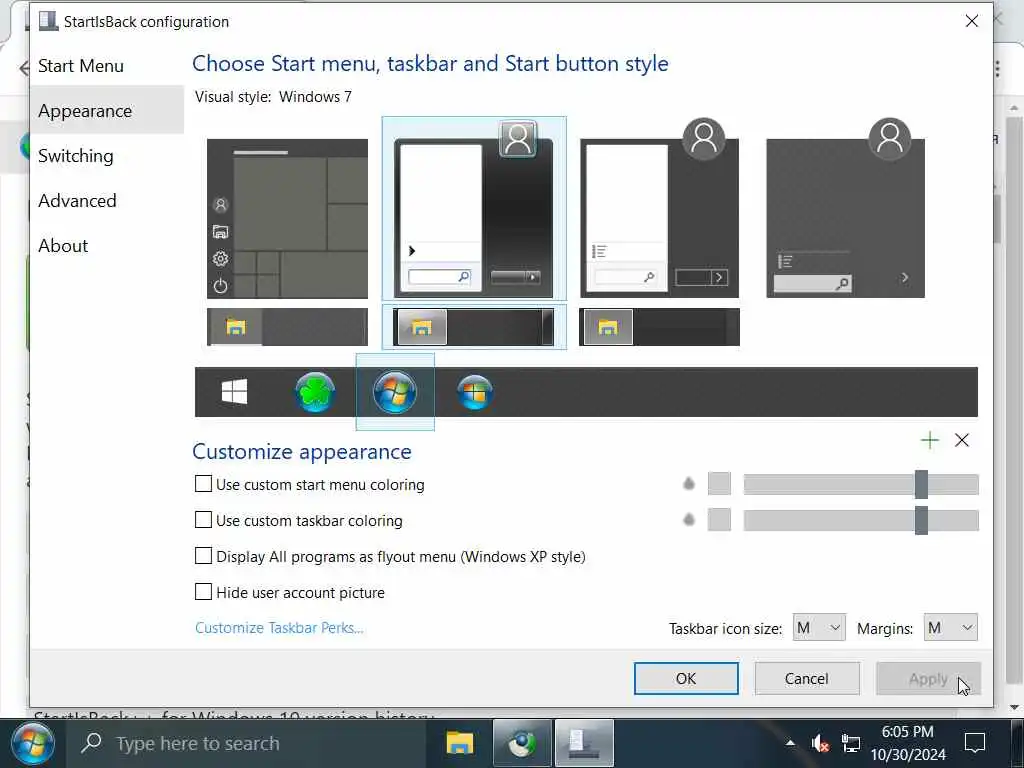Adjust the start menu opacity slider
The width and height of the screenshot is (1024, 768).
click(861, 484)
